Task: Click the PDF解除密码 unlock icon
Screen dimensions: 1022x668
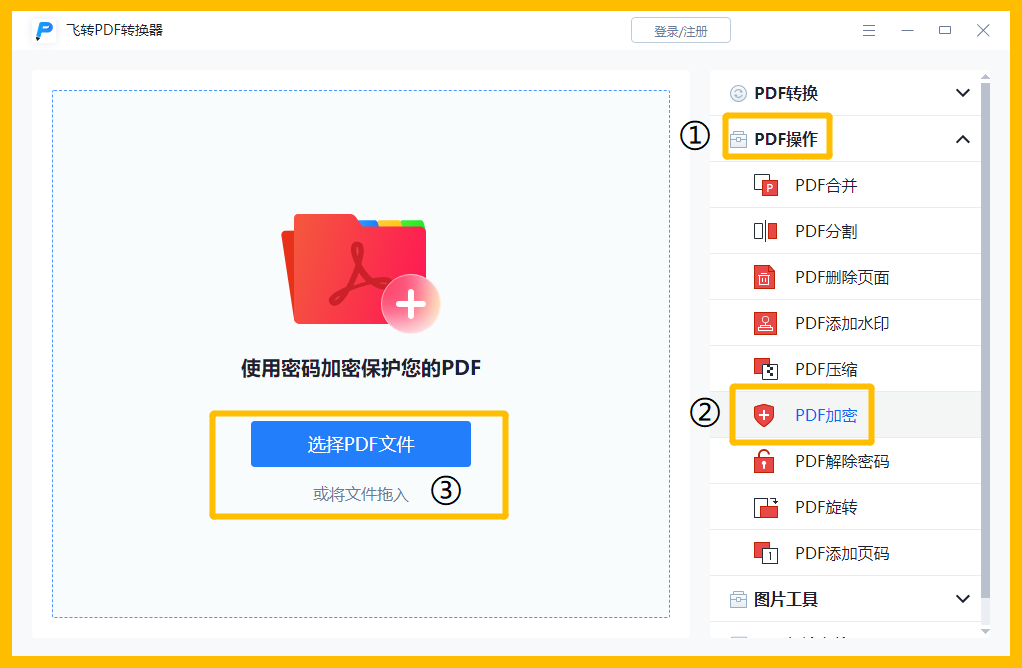Action: [x=764, y=461]
